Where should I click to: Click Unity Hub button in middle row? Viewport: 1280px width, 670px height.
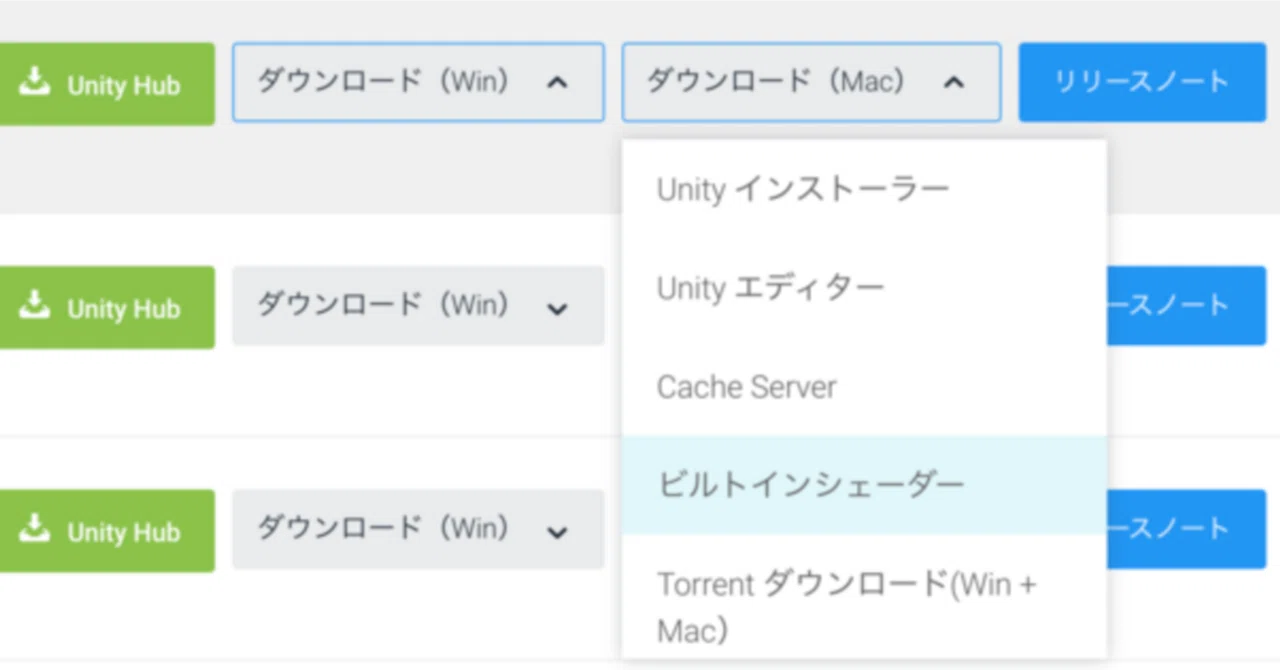pyautogui.click(x=105, y=307)
